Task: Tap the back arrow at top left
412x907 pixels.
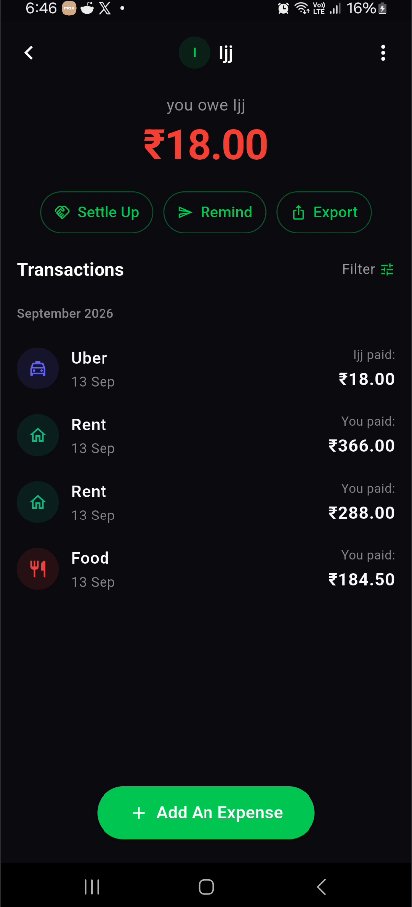Action: tap(29, 53)
